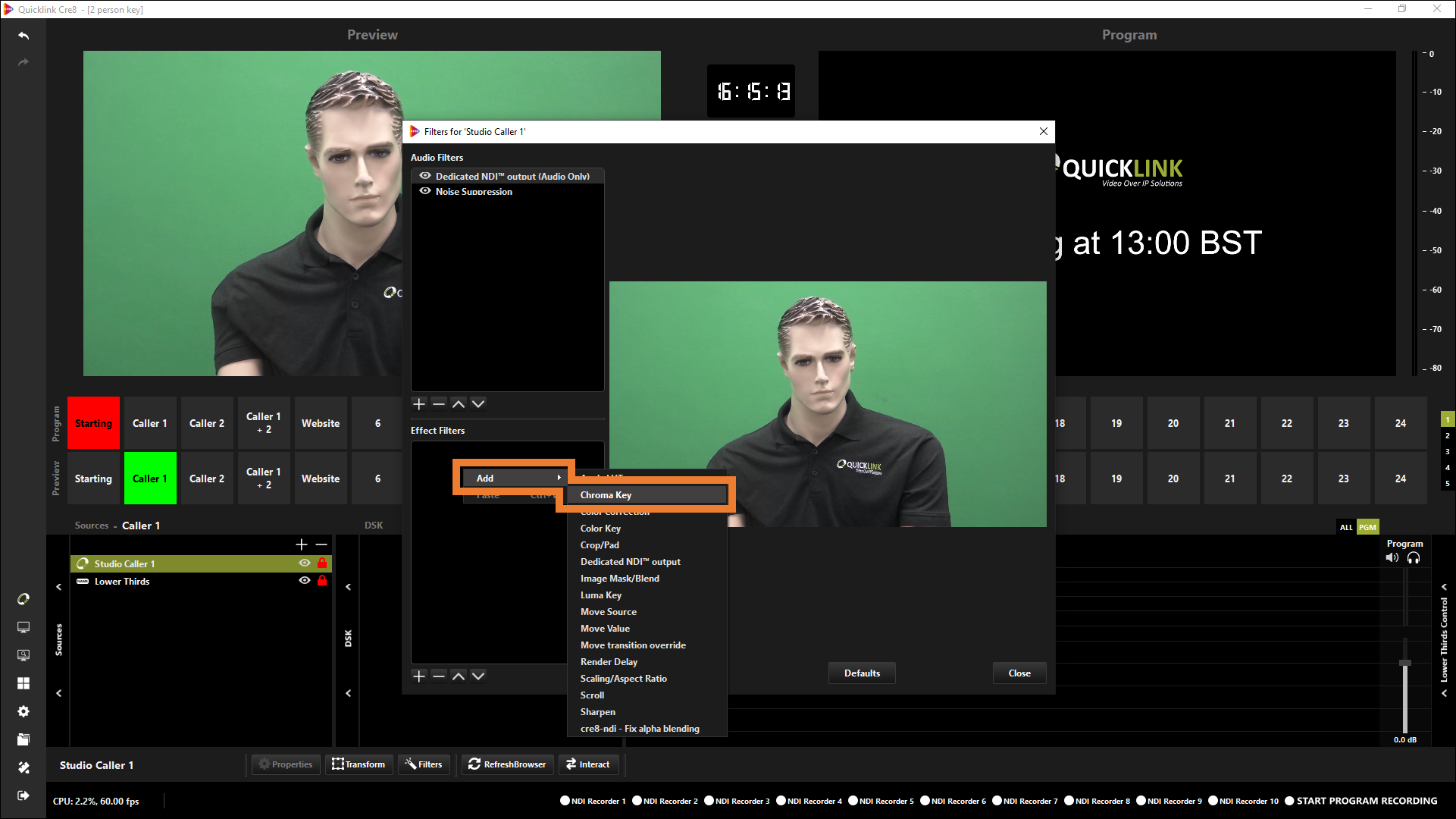Open the settings gear in left sidebar
This screenshot has width=1456, height=819.
point(23,711)
